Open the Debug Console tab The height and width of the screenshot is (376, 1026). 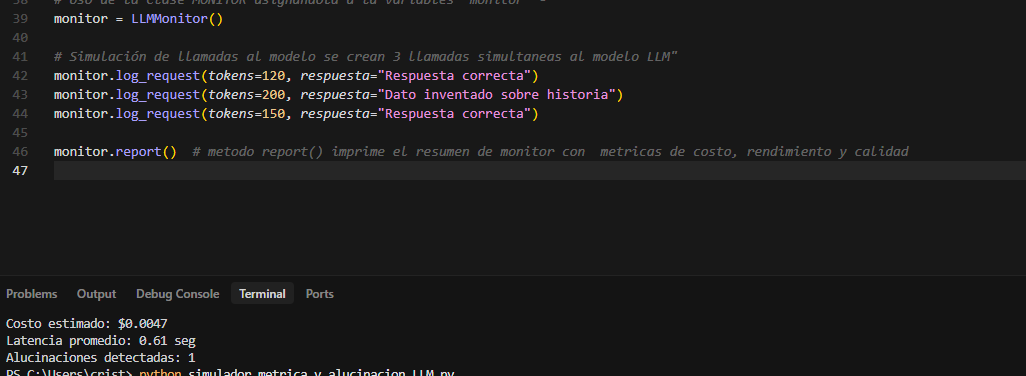coord(177,294)
